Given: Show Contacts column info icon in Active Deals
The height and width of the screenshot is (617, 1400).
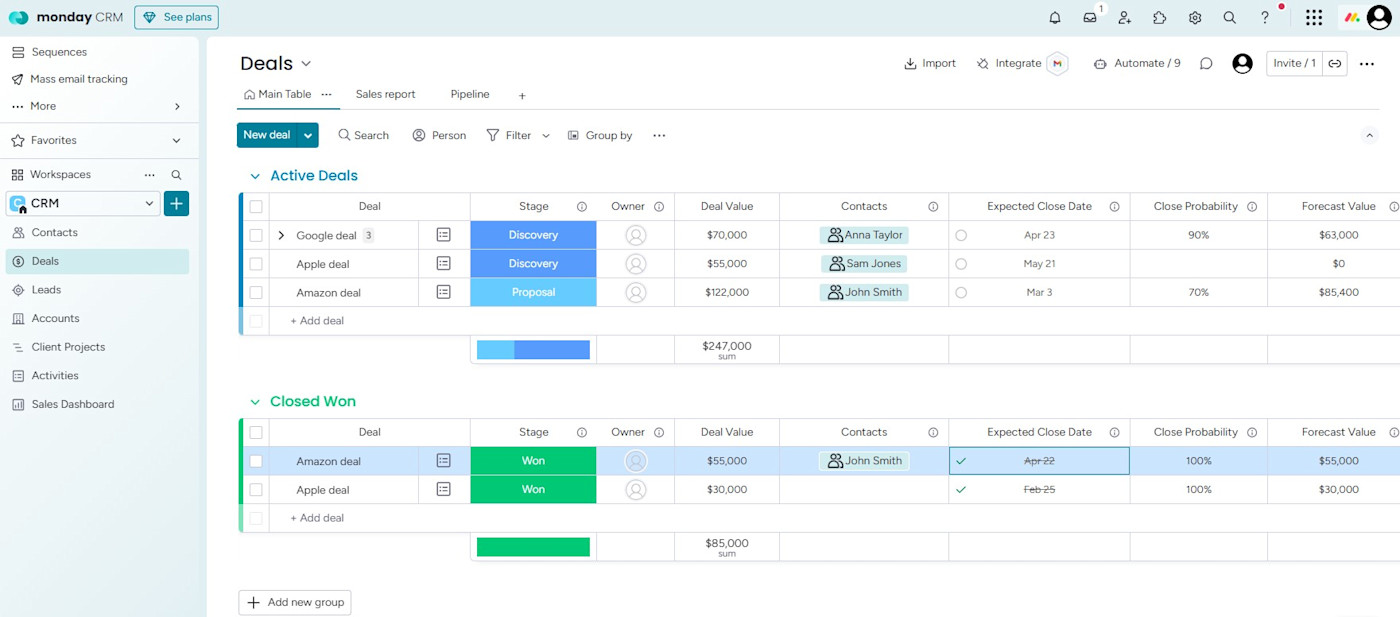Looking at the screenshot, I should coord(933,207).
